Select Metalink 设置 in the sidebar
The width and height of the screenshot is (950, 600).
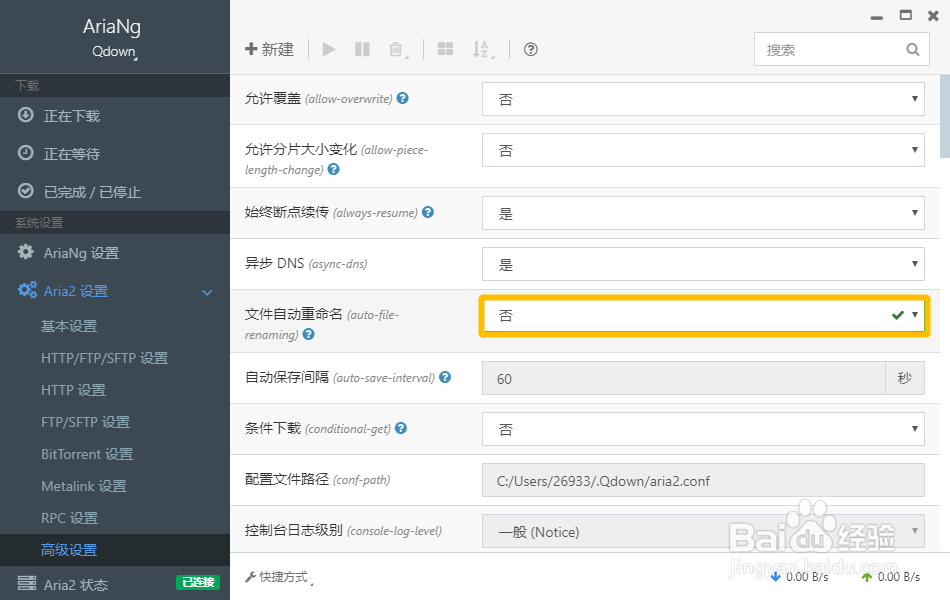tap(84, 486)
